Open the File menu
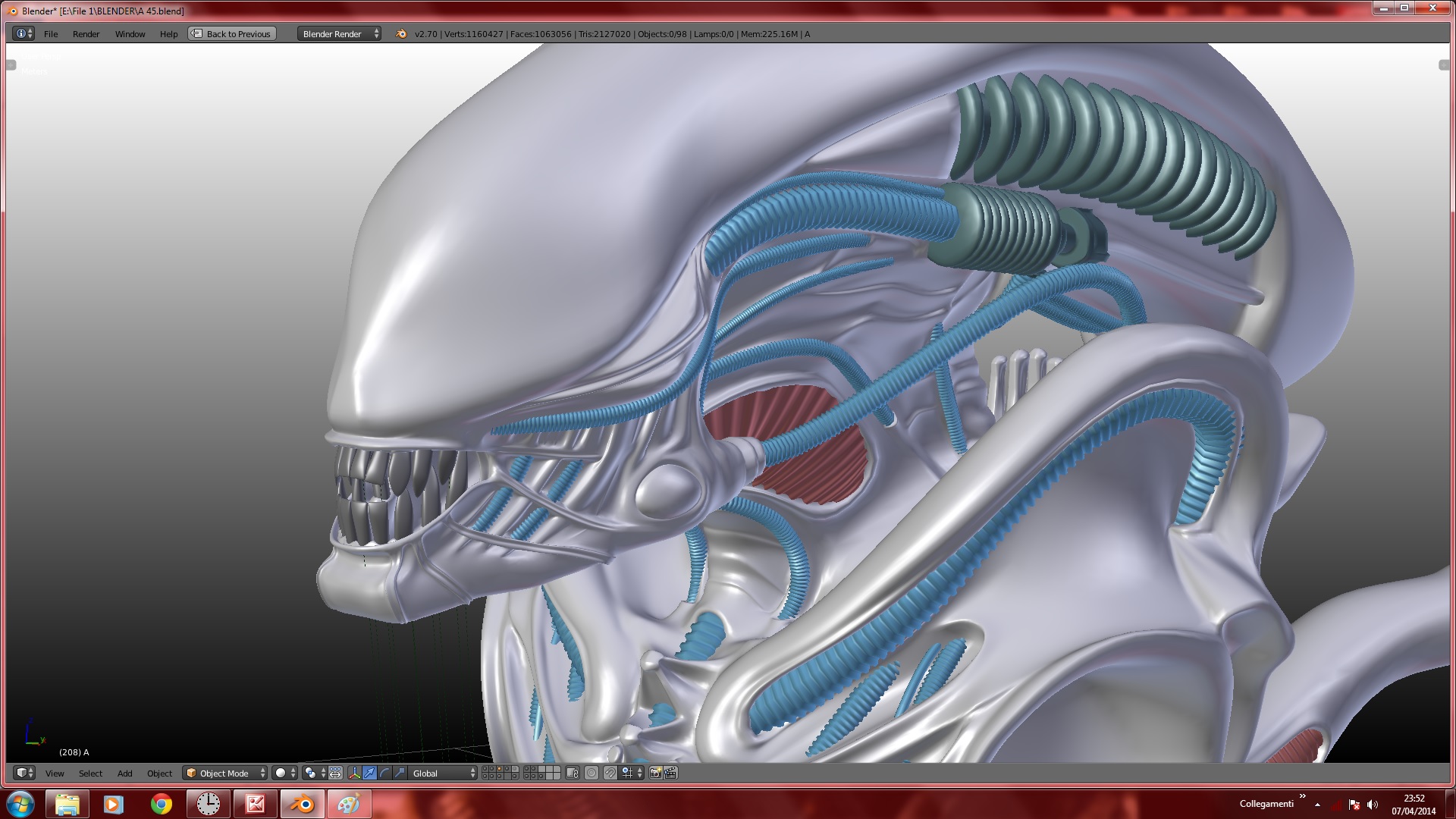Viewport: 1456px width, 819px height. coord(51,34)
